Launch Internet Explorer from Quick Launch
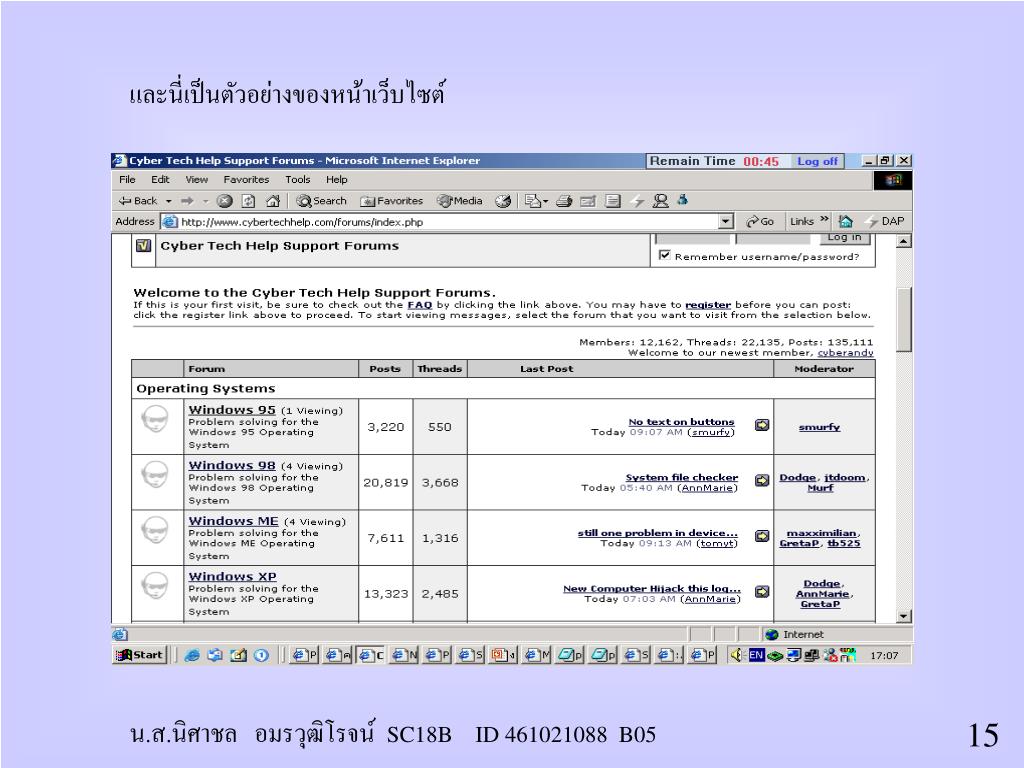 pyautogui.click(x=191, y=655)
